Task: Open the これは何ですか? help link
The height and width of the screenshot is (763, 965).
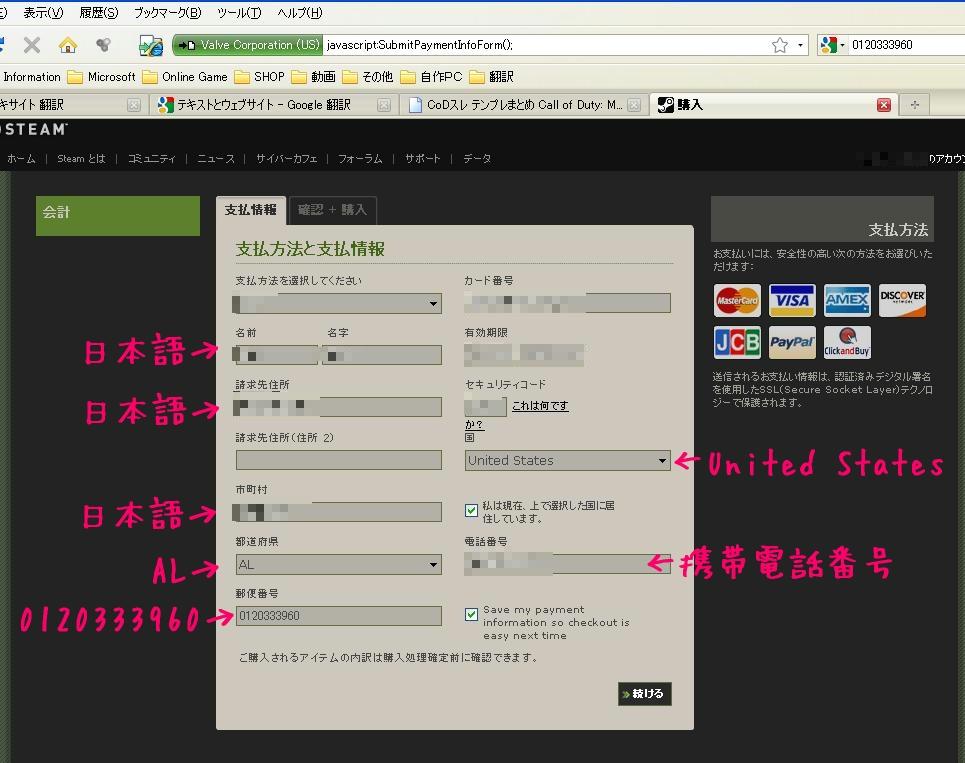Action: 540,406
